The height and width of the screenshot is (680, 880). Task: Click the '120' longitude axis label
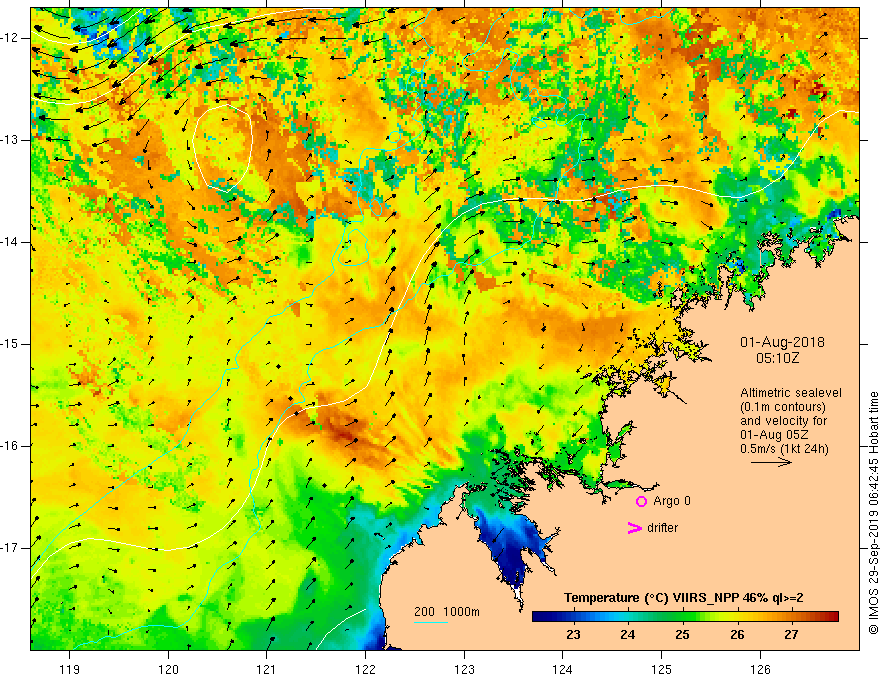click(168, 669)
